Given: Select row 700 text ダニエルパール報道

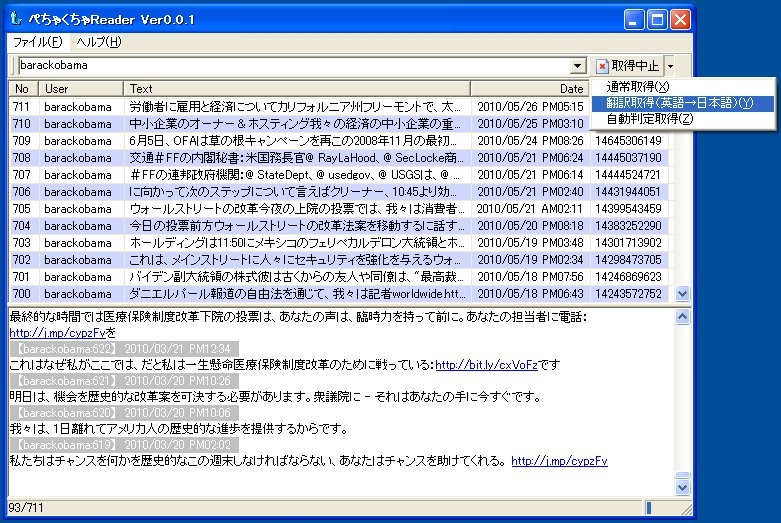Looking at the screenshot, I should [297, 293].
